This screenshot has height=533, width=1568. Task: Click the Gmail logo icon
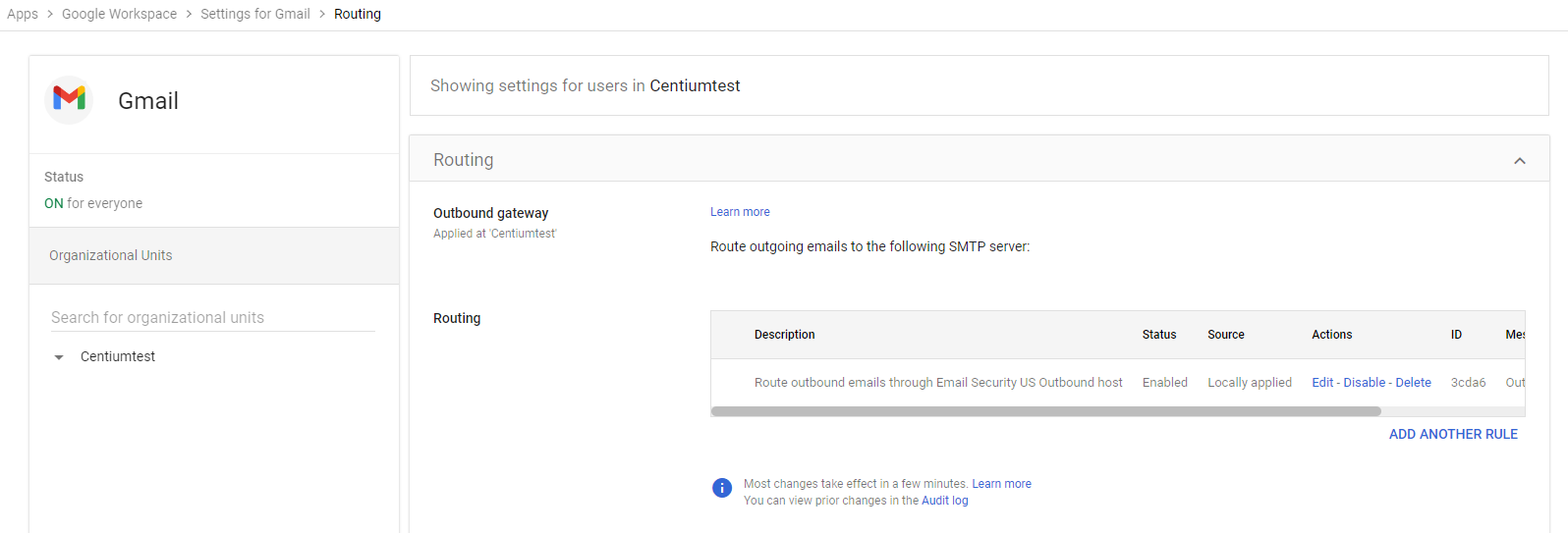(69, 99)
